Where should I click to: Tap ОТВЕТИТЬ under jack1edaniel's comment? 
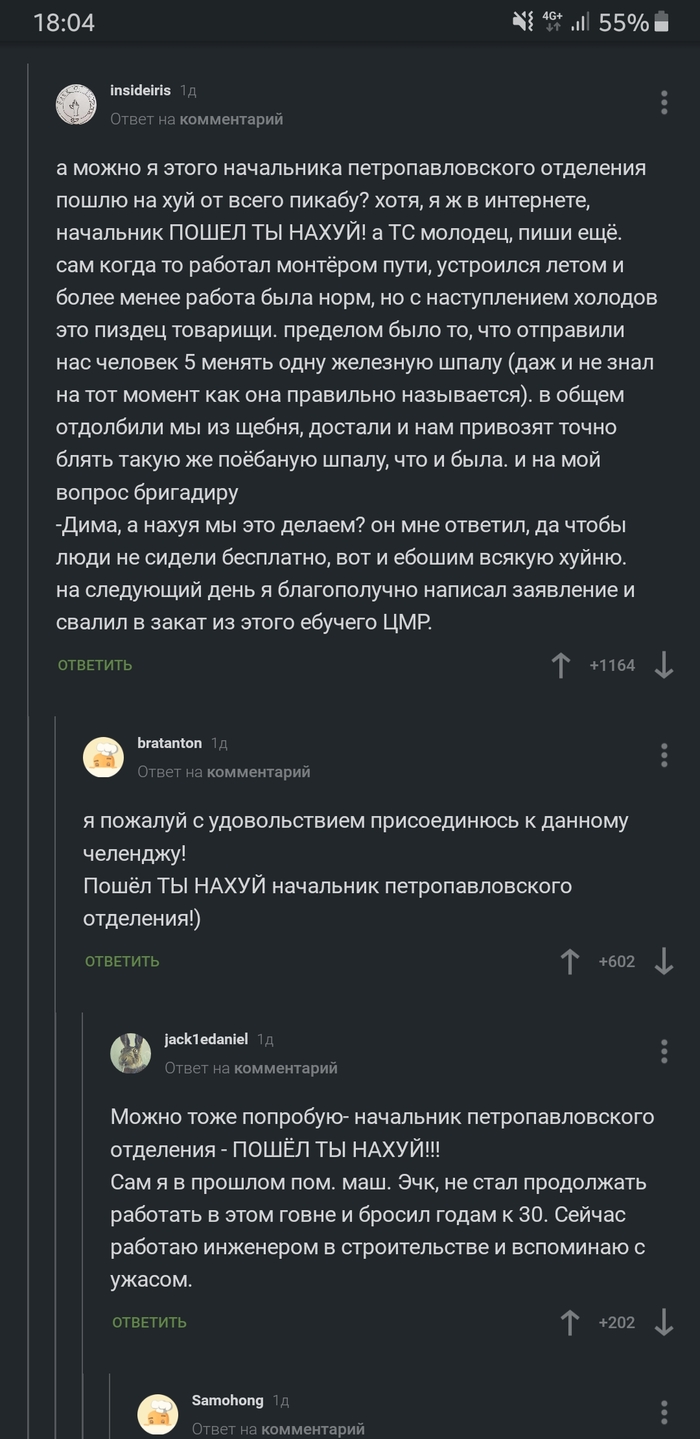pyautogui.click(x=149, y=1322)
